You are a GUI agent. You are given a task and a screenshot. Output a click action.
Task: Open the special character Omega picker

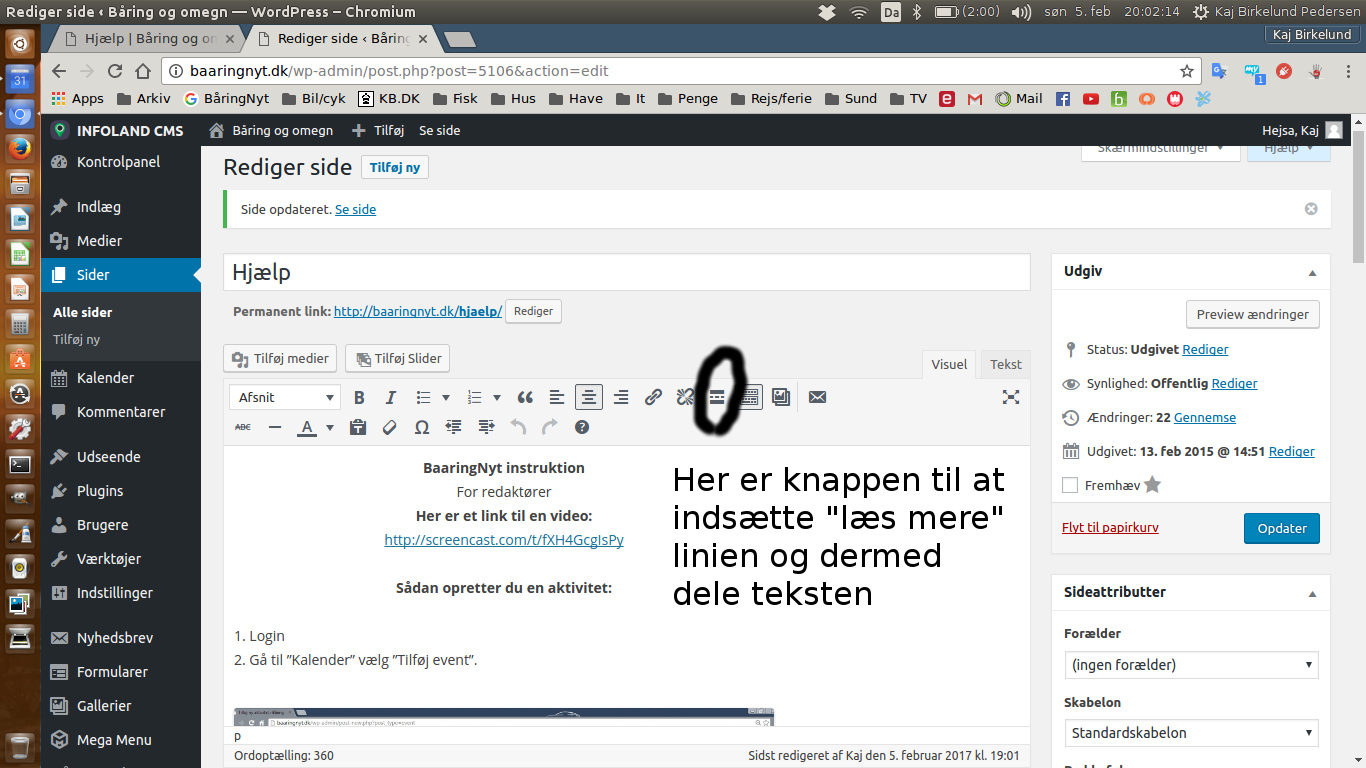click(x=422, y=427)
